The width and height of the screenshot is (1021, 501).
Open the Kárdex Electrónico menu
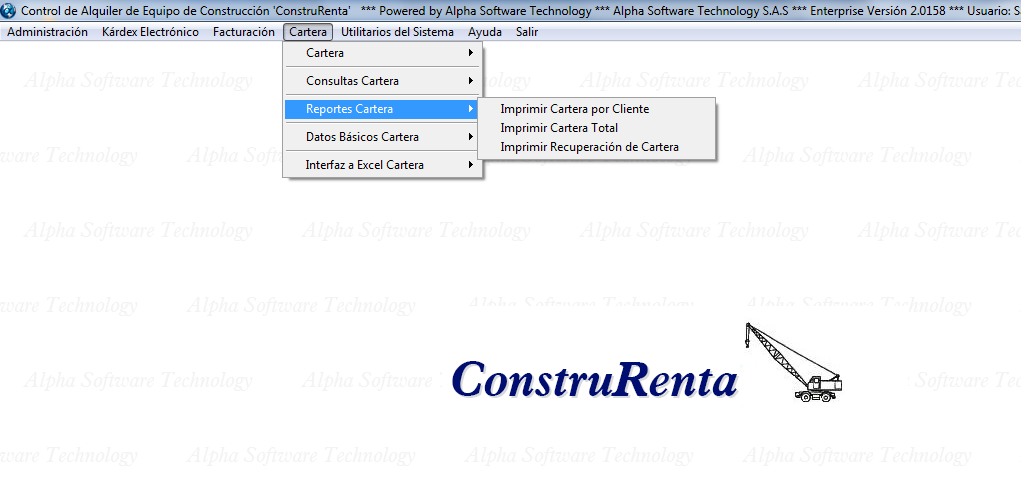(x=150, y=32)
